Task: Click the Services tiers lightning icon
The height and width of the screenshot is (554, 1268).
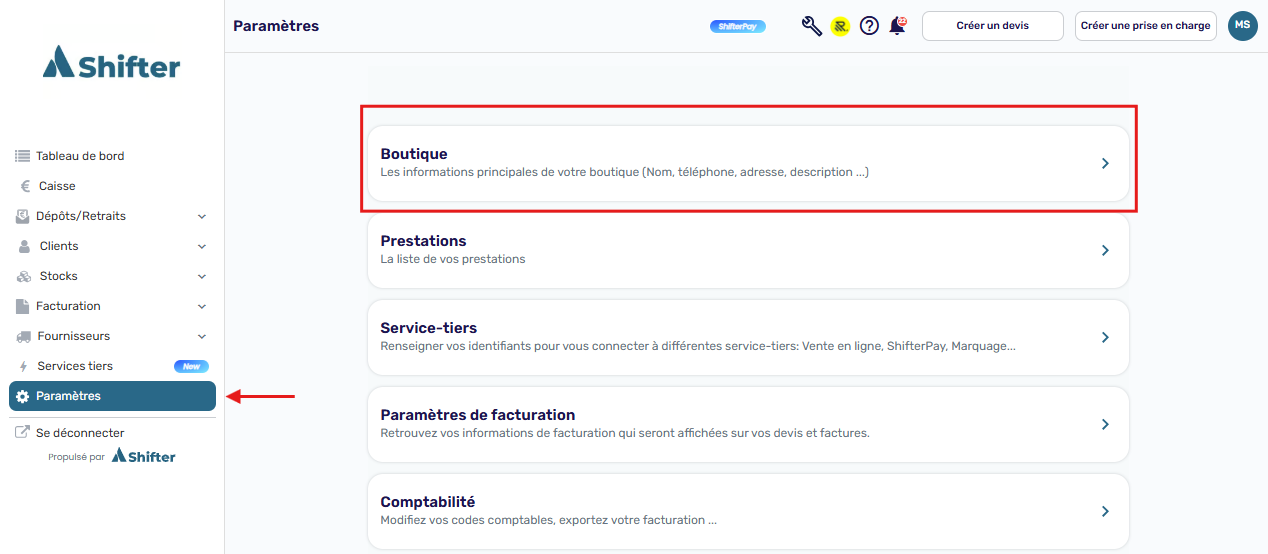Action: 24,366
